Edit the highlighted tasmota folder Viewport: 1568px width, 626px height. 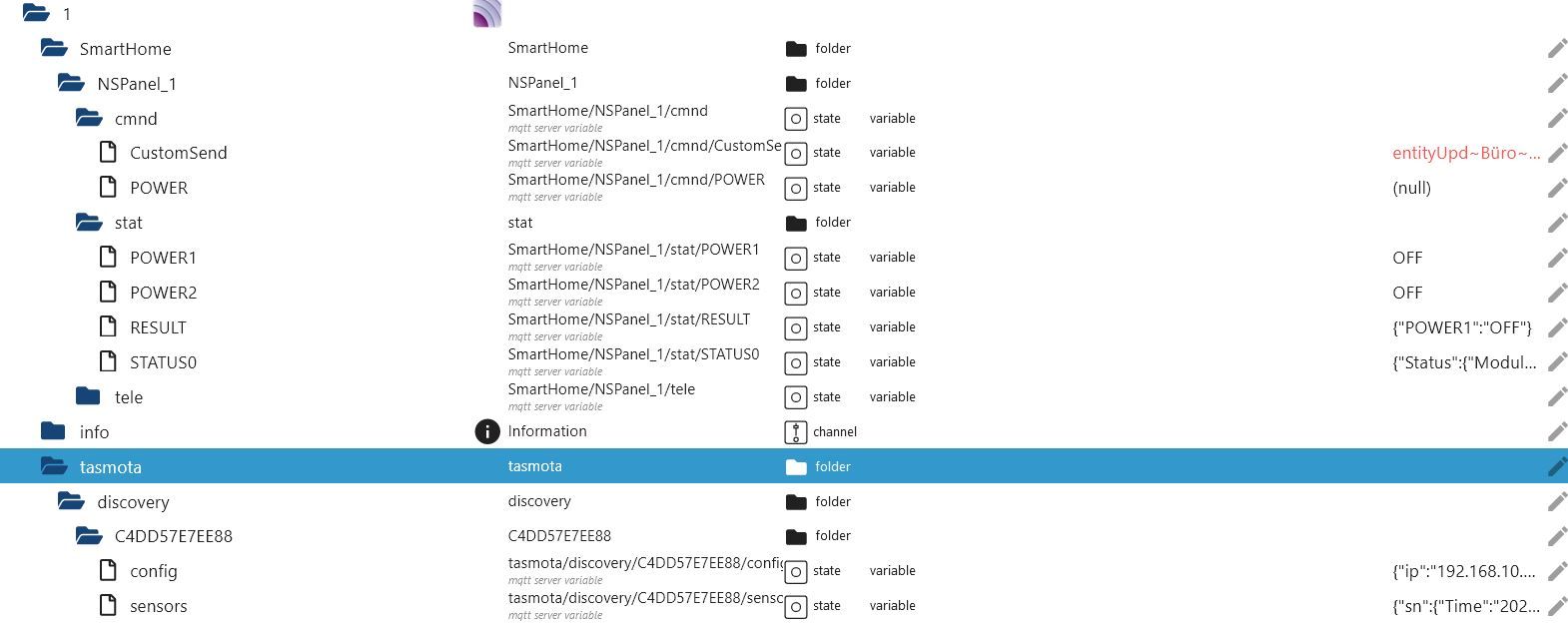(1556, 466)
